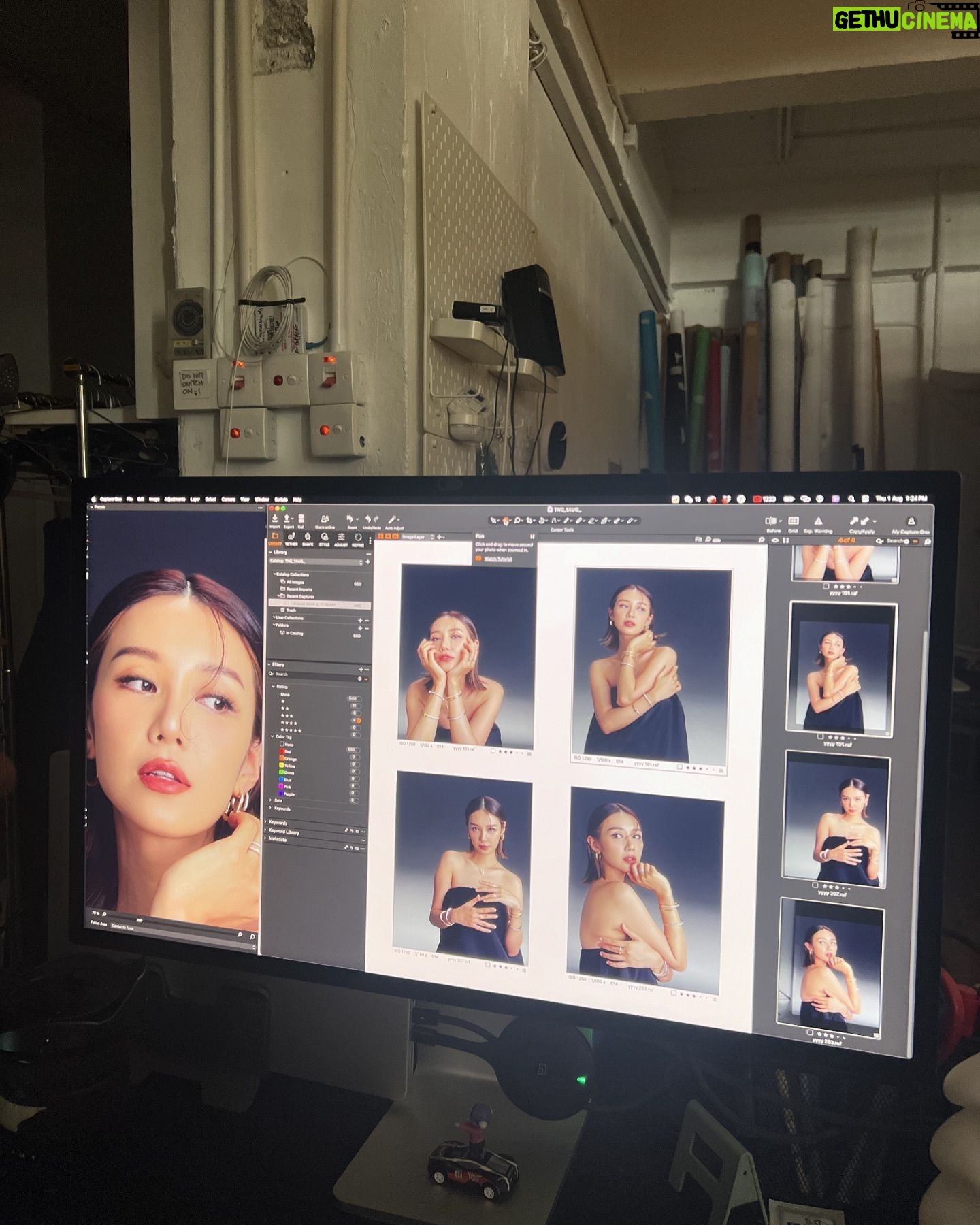This screenshot has width=980, height=1225.
Task: Collapse the Color Tag filter group
Action: [272, 737]
